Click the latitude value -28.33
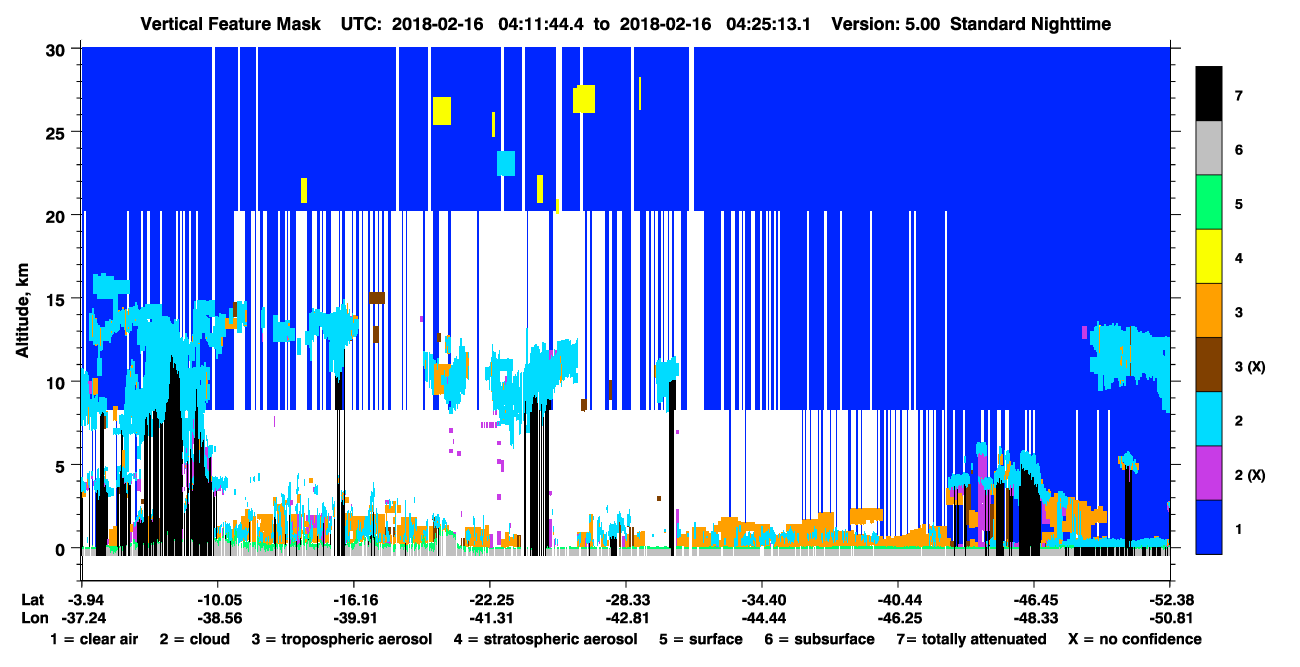This screenshot has width=1300, height=667. [625, 599]
